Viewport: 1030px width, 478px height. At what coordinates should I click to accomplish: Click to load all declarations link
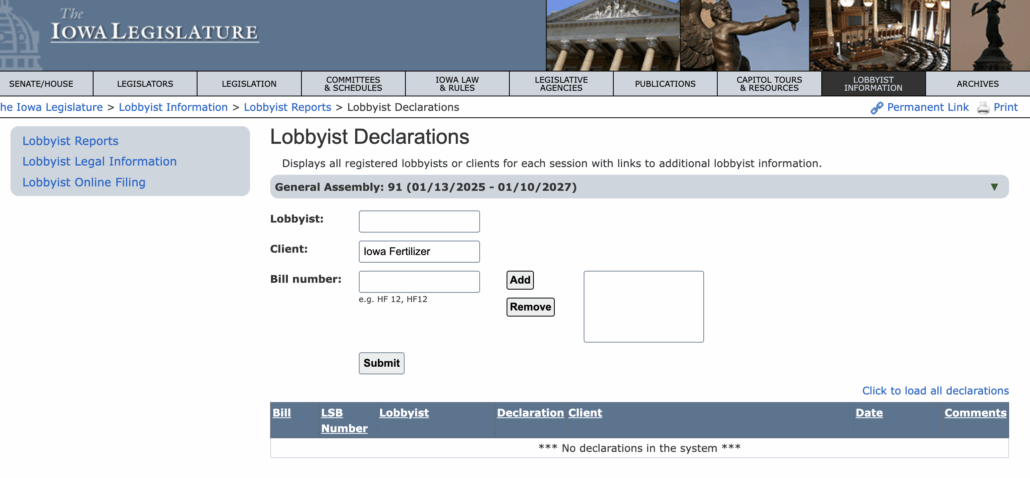(935, 391)
